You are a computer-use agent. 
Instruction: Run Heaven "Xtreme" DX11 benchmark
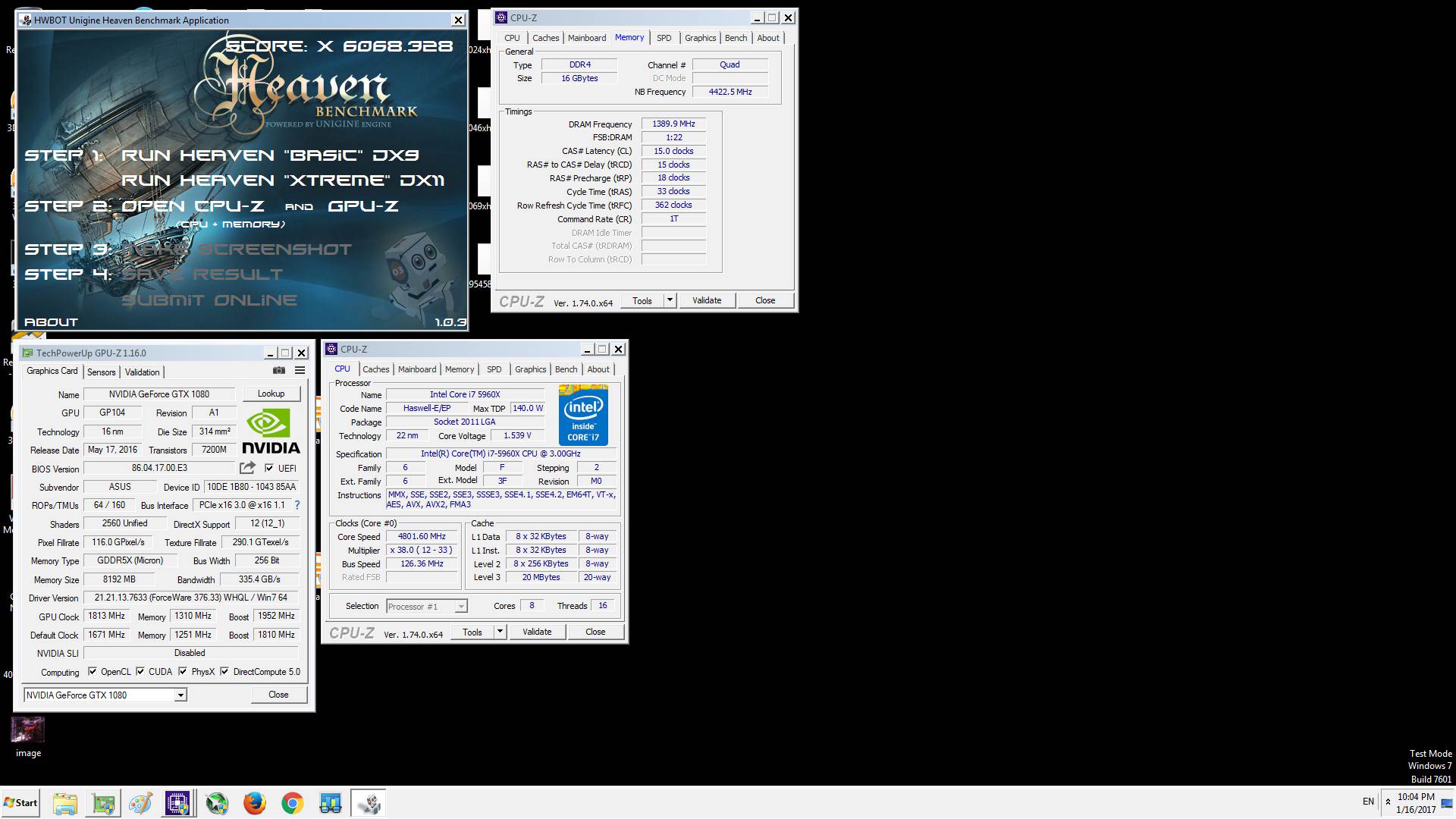pyautogui.click(x=283, y=180)
